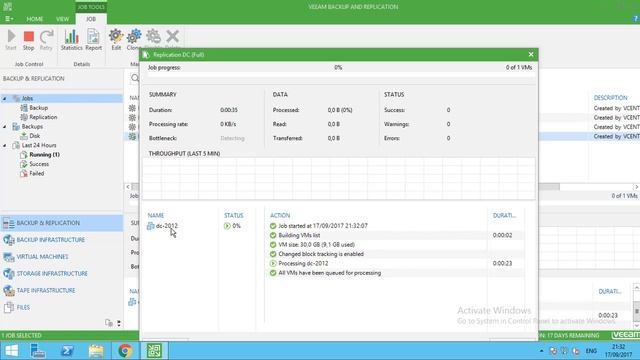Image resolution: width=640 pixels, height=360 pixels.
Task: Collapse the Last 24 Hours node
Action: 5,145
